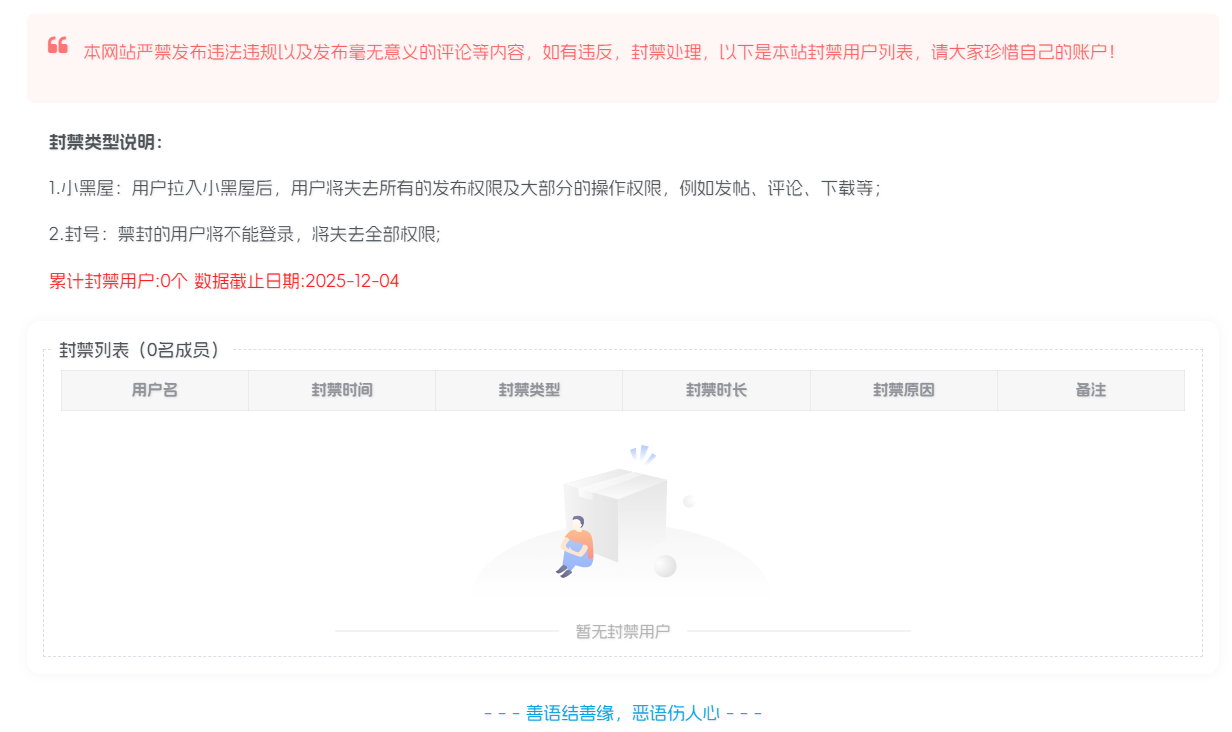
Task: Click the 封禁原因 column header
Action: (903, 390)
